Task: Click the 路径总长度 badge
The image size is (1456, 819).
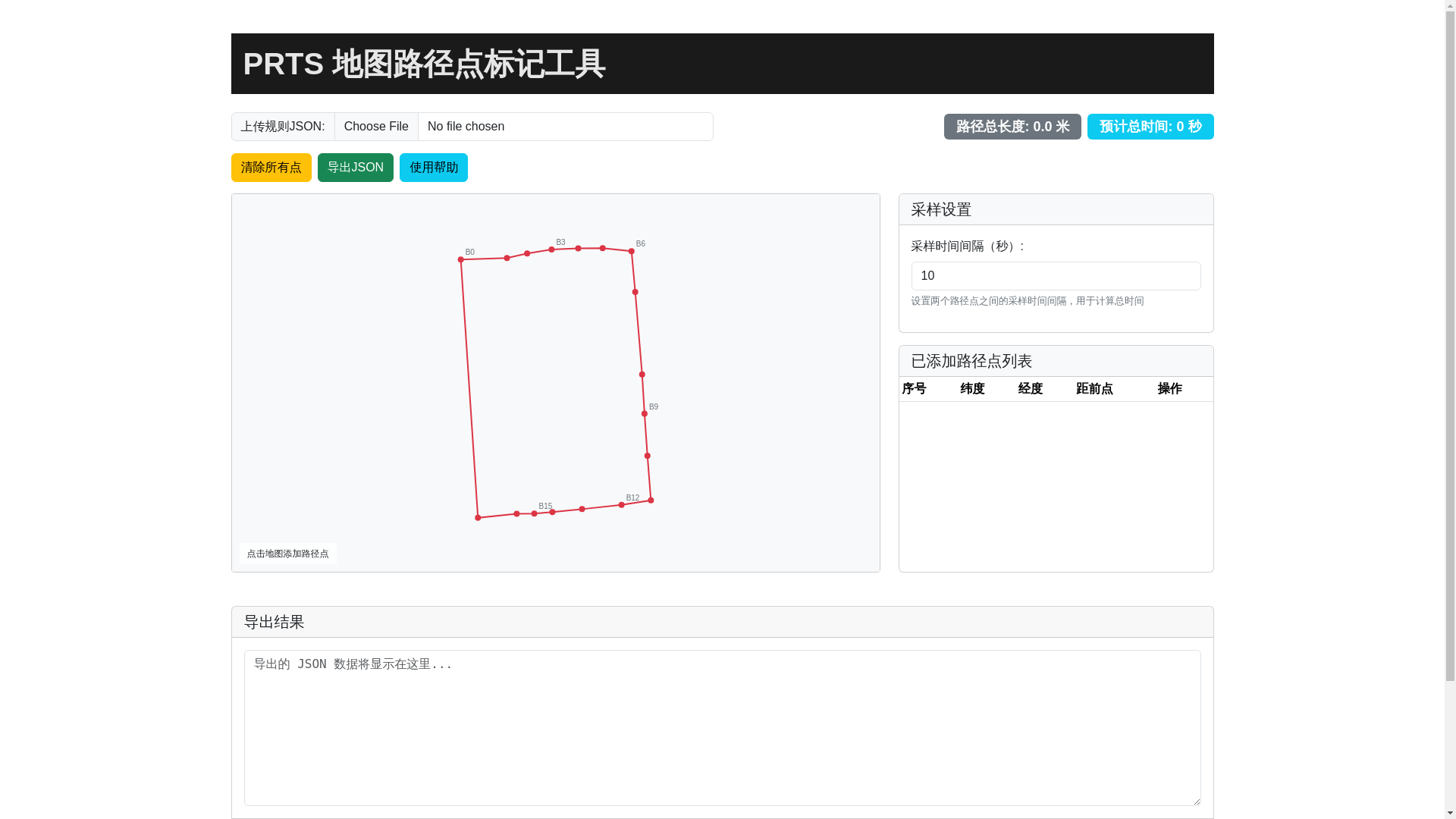Action: (1012, 127)
